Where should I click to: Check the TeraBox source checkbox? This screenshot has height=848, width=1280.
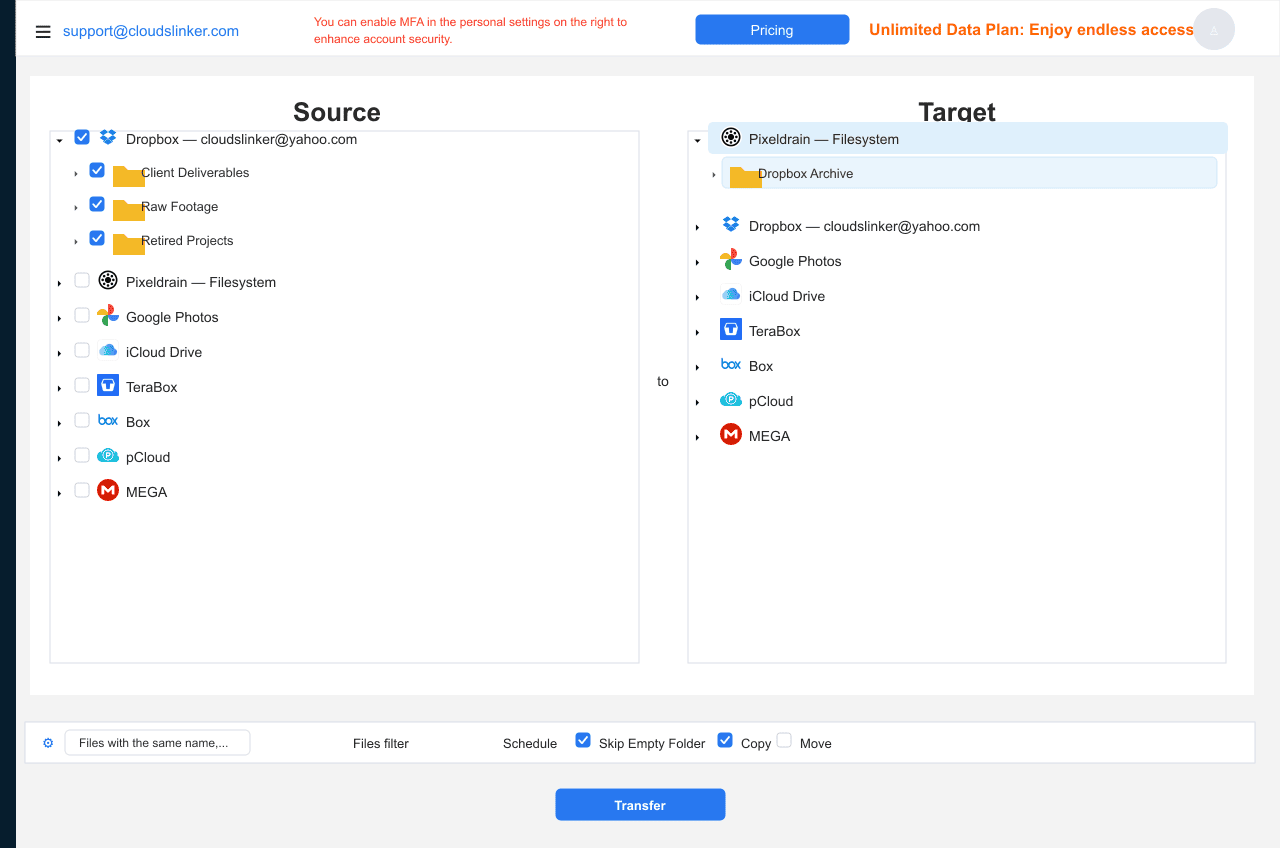coord(82,385)
